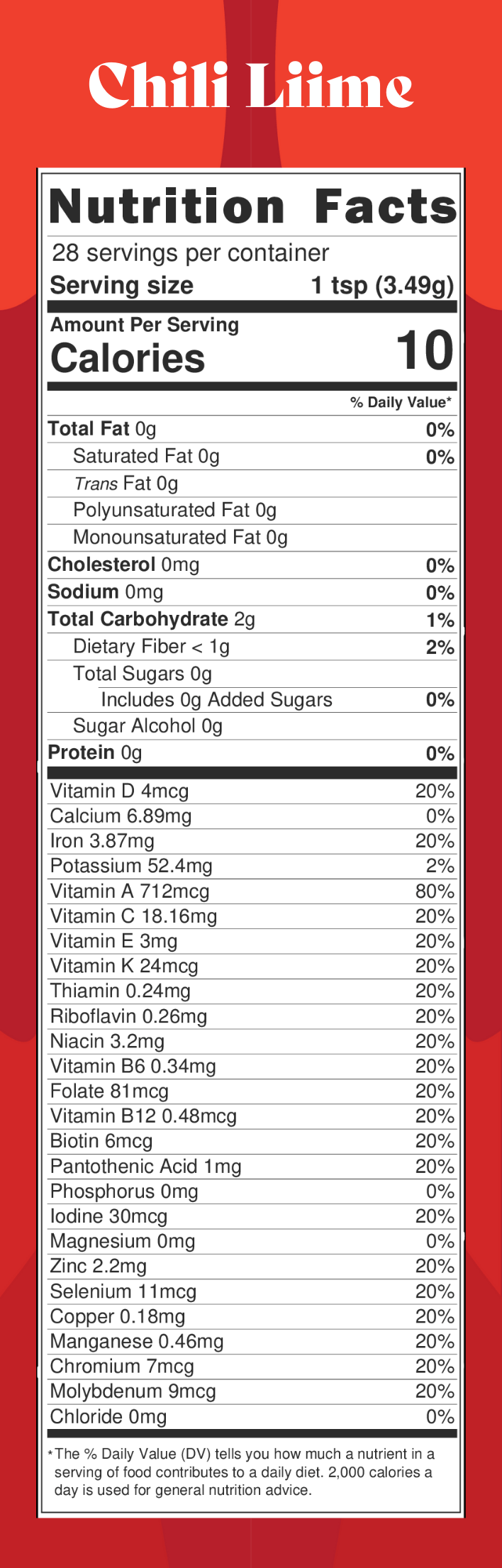502x1568 pixels.
Task: Click the Total Fat 0g row
Action: coord(252,429)
